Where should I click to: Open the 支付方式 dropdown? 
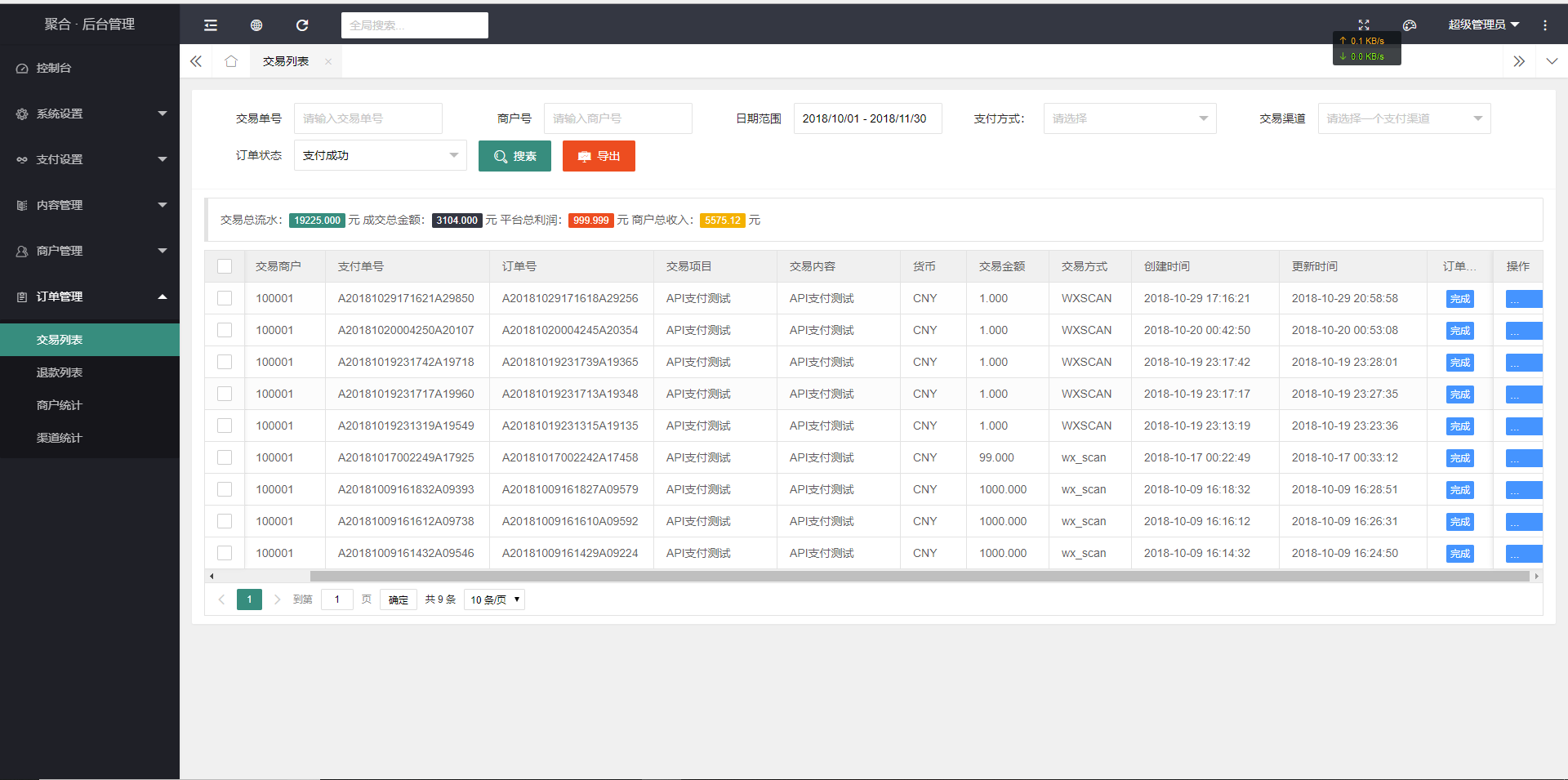coord(1129,118)
